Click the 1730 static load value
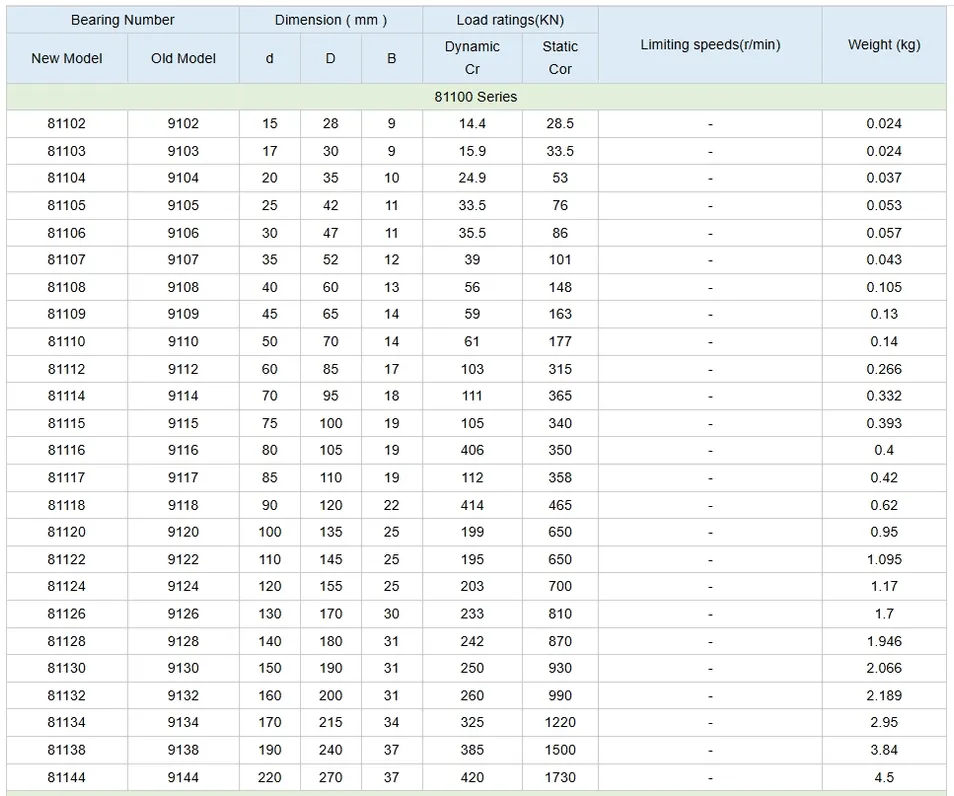 [560, 777]
